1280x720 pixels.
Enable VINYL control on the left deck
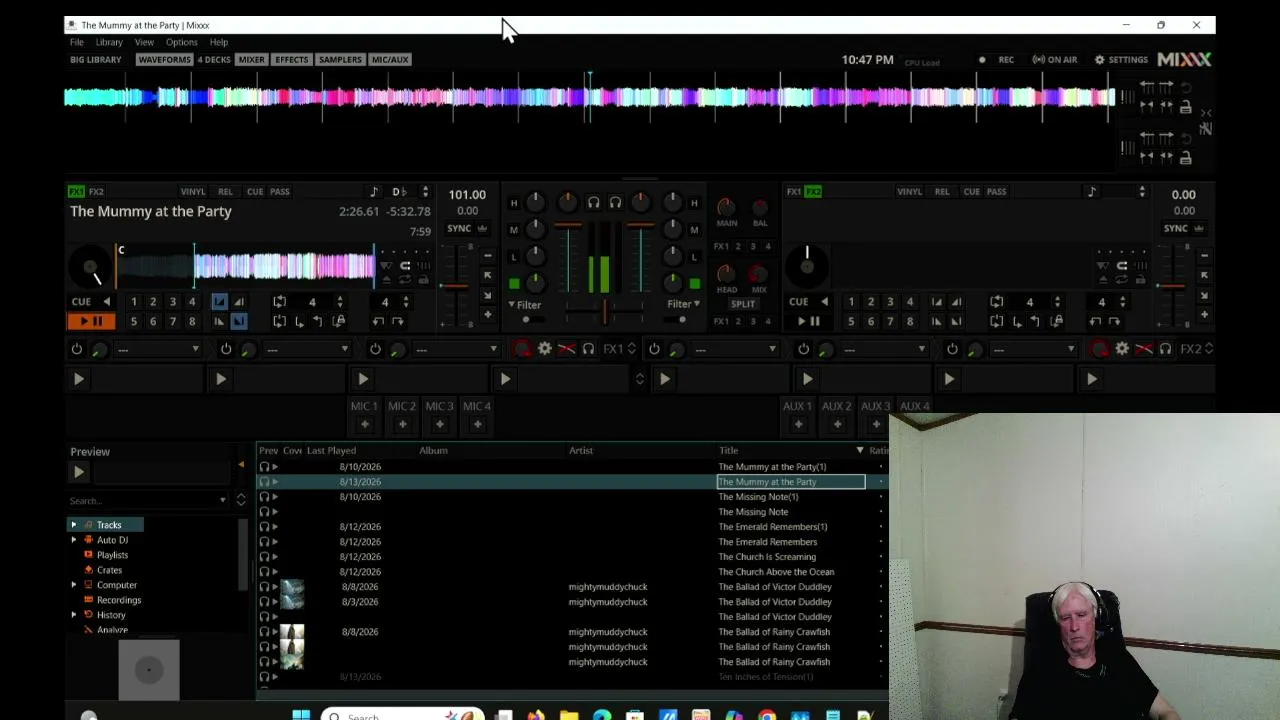pos(193,192)
